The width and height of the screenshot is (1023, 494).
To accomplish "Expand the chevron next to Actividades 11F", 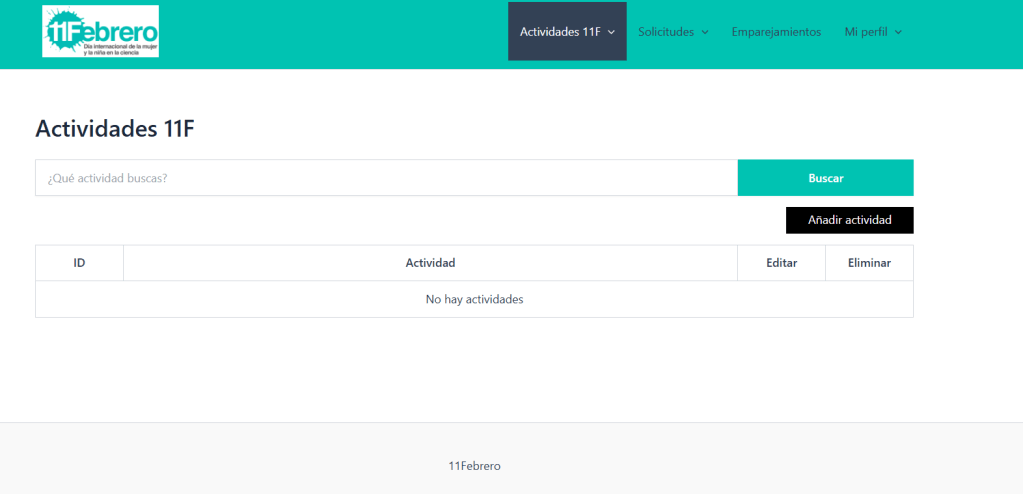I will point(611,32).
